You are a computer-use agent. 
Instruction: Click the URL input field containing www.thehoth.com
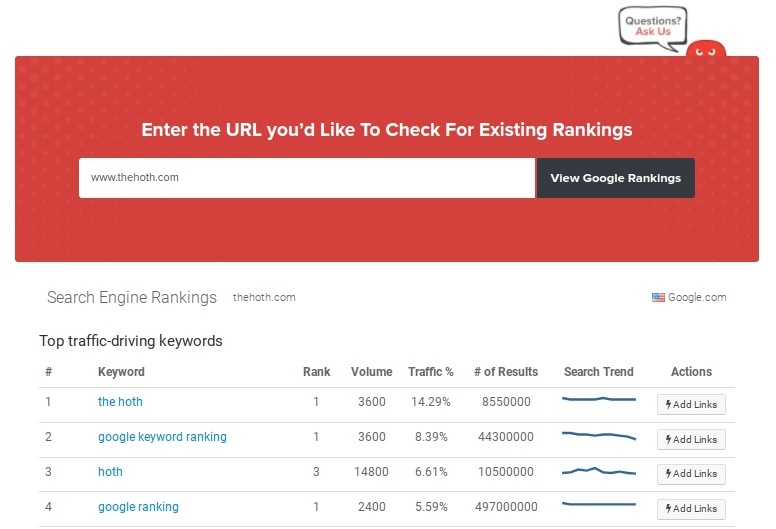click(x=307, y=178)
